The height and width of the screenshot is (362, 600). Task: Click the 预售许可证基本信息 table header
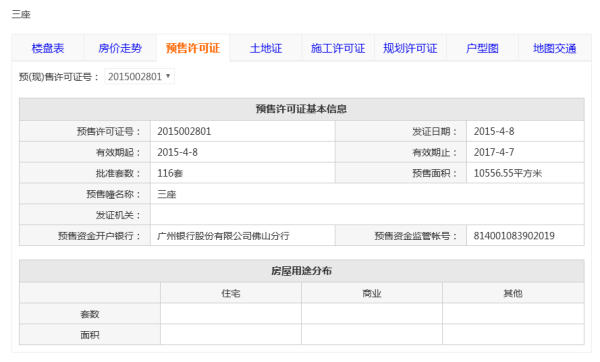[302, 109]
